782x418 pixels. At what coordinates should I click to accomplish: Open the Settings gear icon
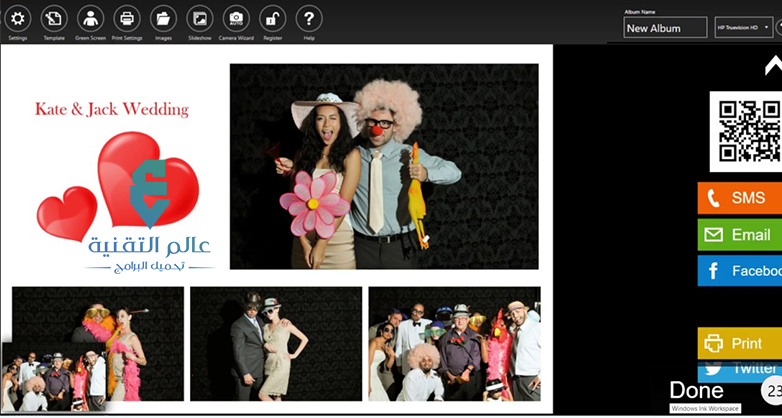(x=17, y=19)
